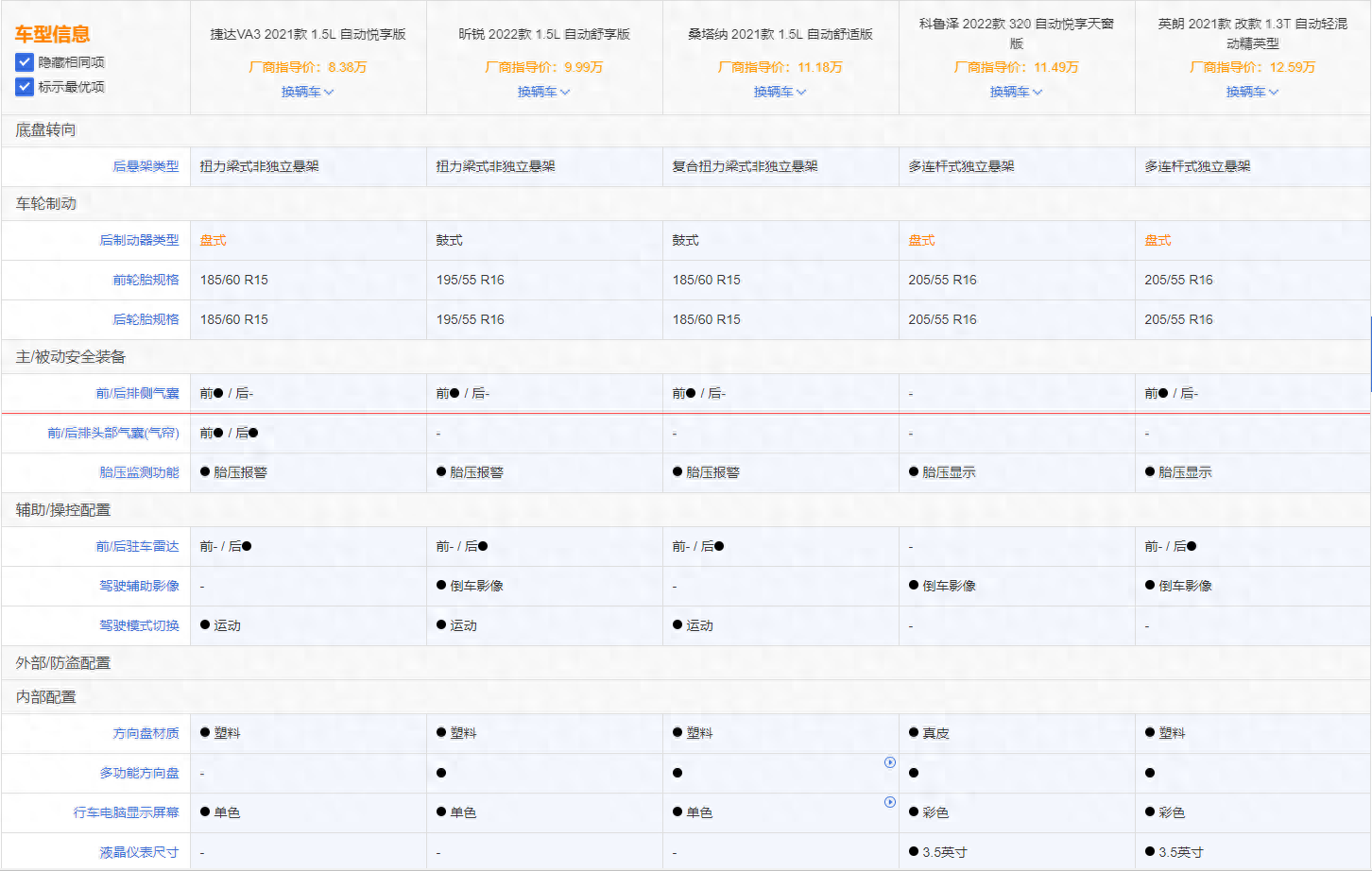Open the 前/后驻车雷达 parameter link

137,546
